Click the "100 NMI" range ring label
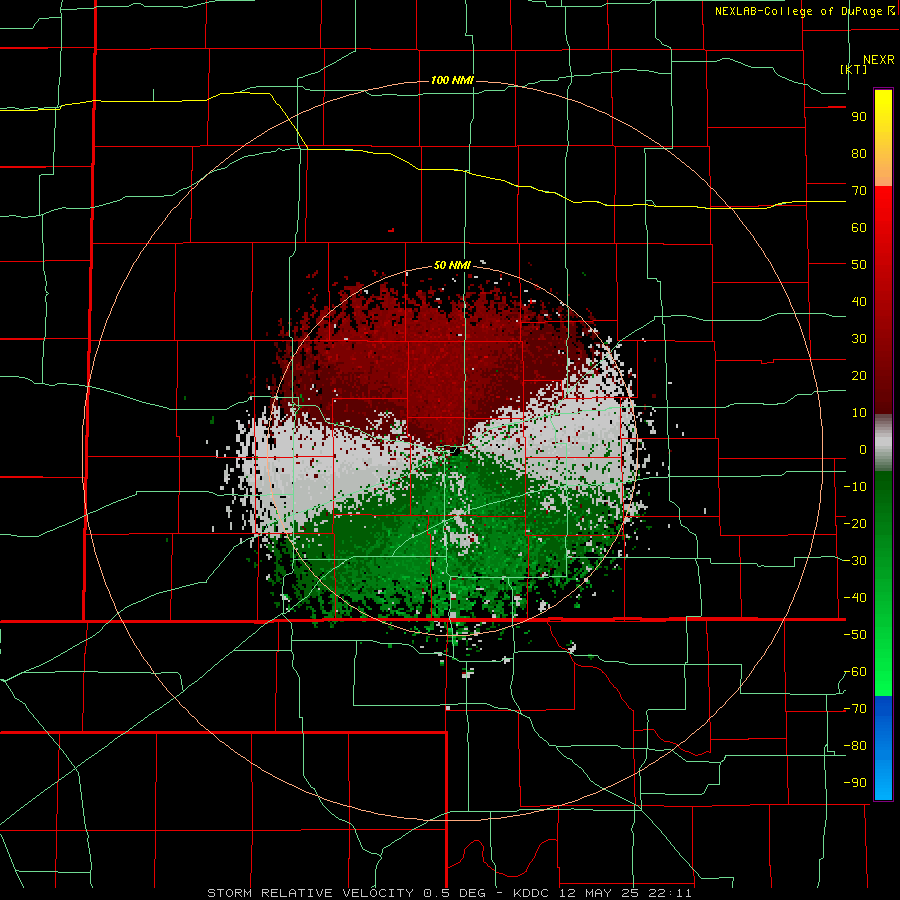The image size is (900, 900). [452, 80]
